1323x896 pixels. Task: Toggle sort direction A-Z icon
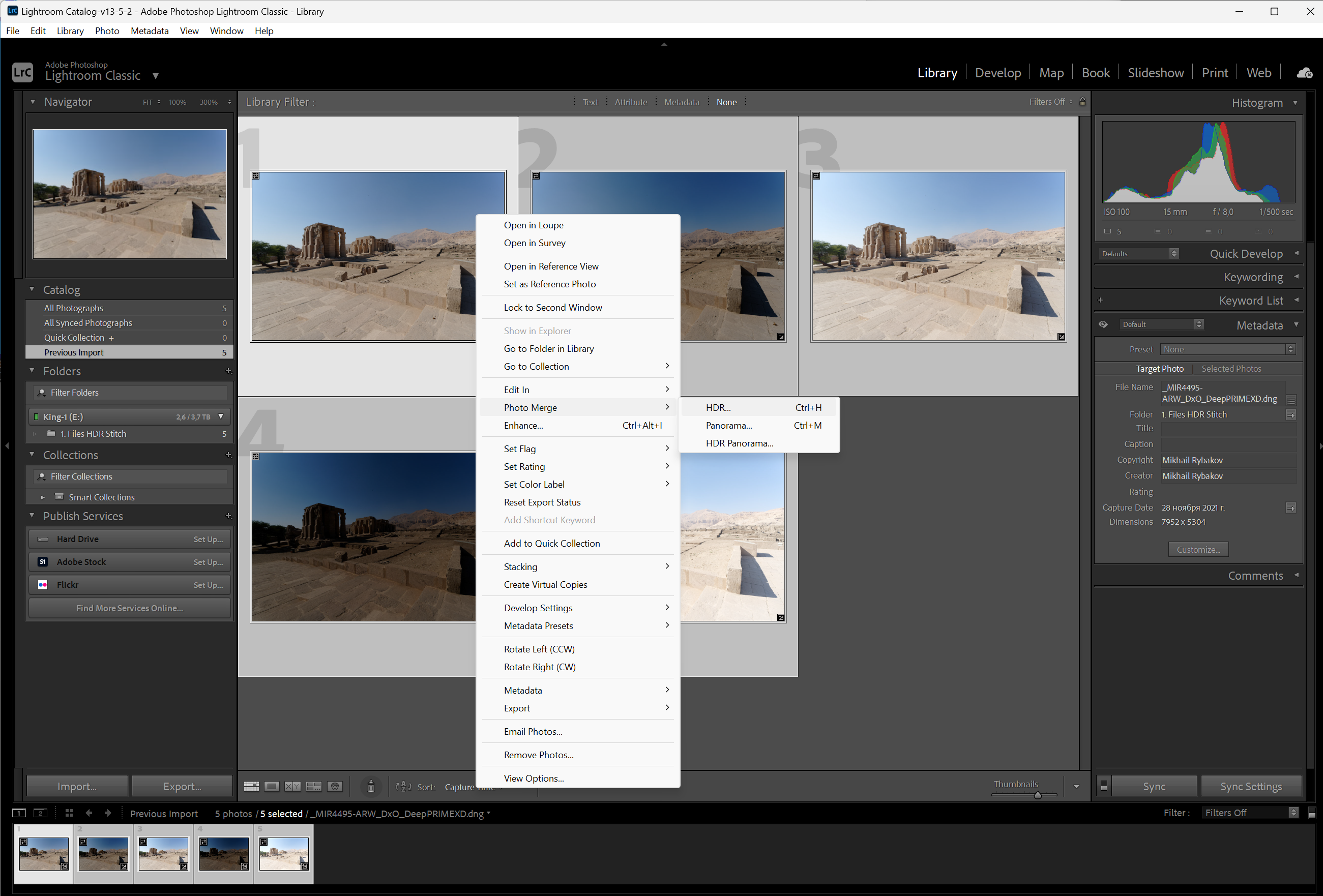point(403,786)
